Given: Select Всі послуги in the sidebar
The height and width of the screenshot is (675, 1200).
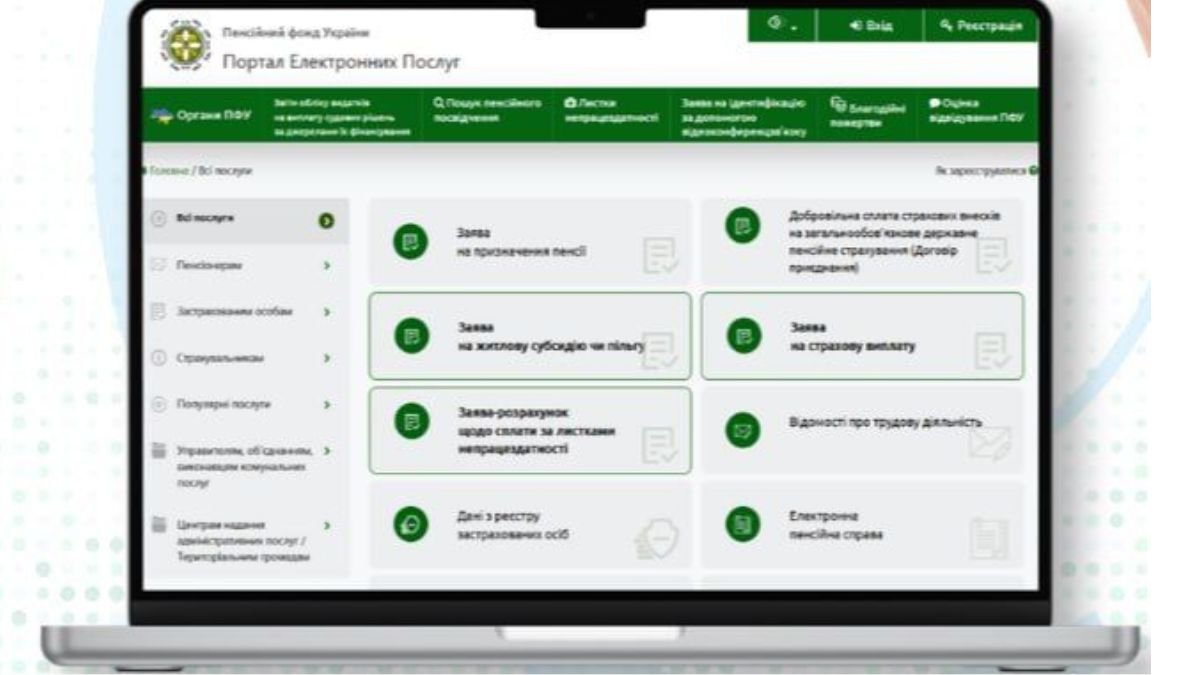Looking at the screenshot, I should (246, 220).
